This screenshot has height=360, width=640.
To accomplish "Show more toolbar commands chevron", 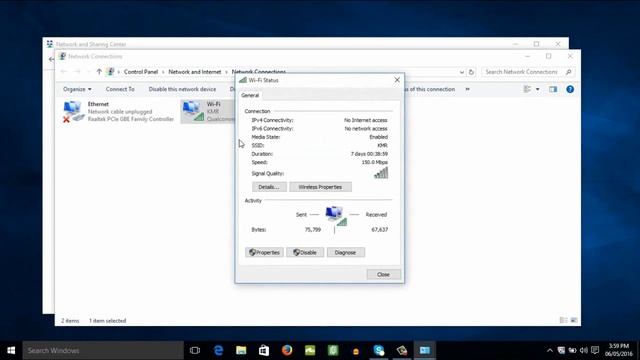I will pos(467,89).
